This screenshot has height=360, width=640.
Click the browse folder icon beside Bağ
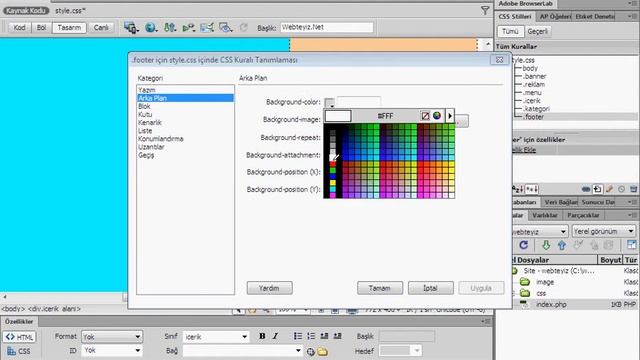point(322,351)
